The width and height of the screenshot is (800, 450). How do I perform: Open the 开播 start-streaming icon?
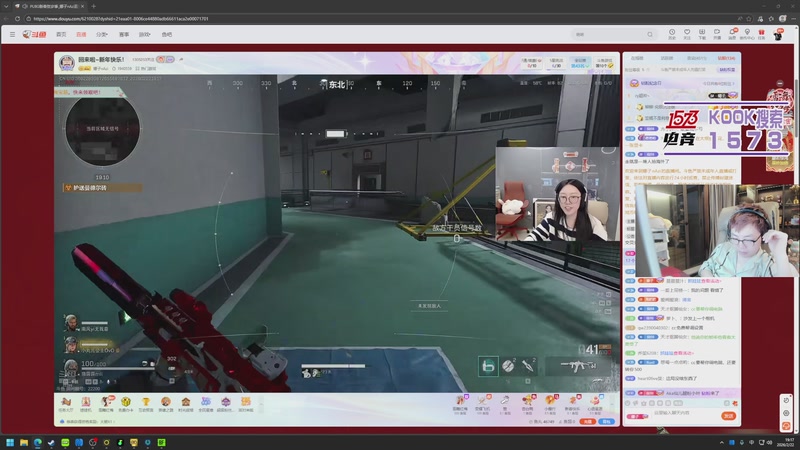[717, 34]
